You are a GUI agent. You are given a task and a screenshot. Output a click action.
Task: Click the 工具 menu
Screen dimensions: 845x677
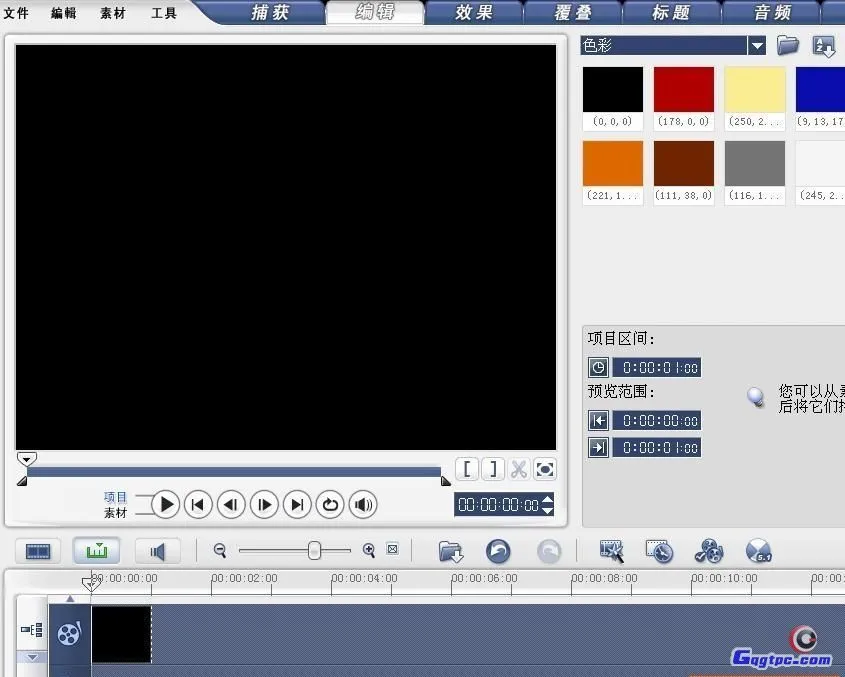pos(164,13)
